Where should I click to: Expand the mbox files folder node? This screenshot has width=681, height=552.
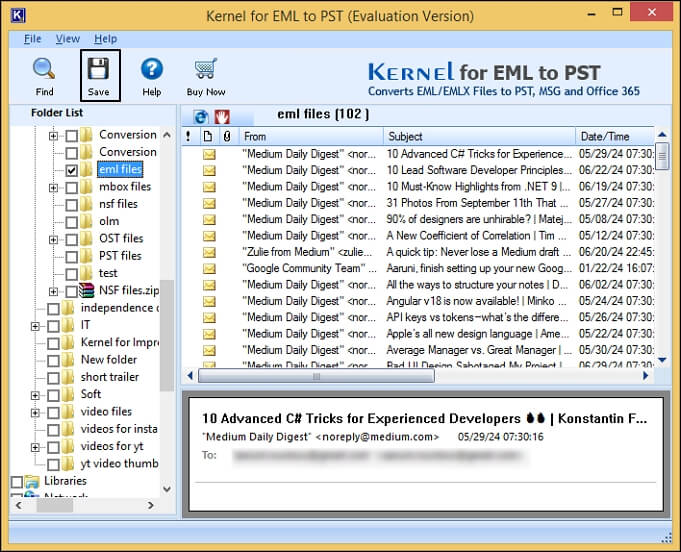click(x=53, y=187)
